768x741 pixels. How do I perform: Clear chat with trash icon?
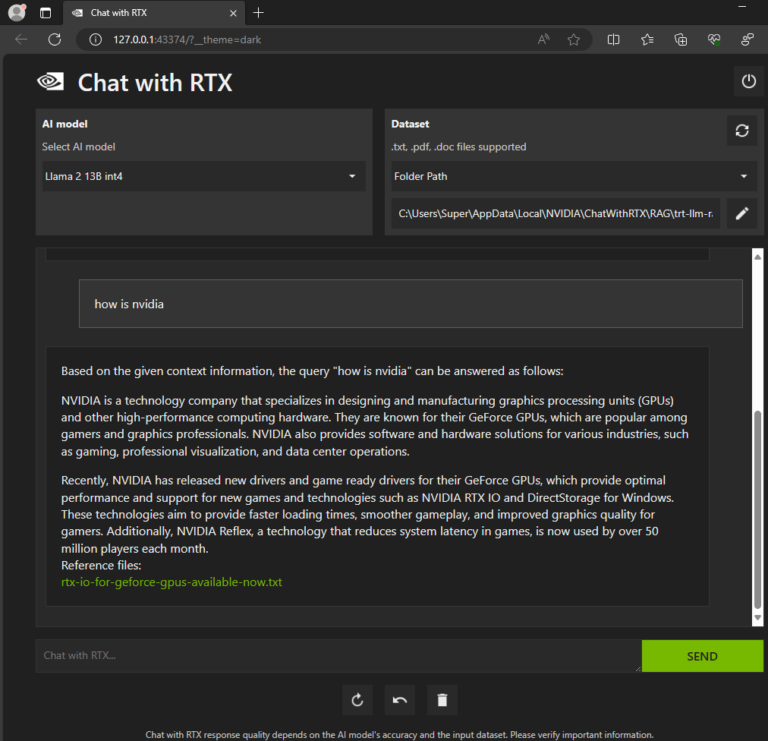click(442, 700)
